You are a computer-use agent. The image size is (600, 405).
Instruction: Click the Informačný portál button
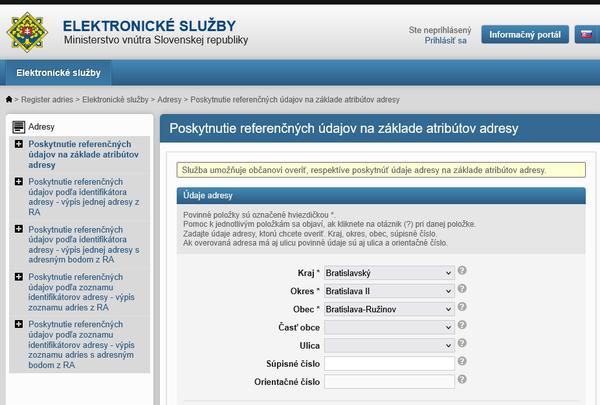pyautogui.click(x=523, y=35)
